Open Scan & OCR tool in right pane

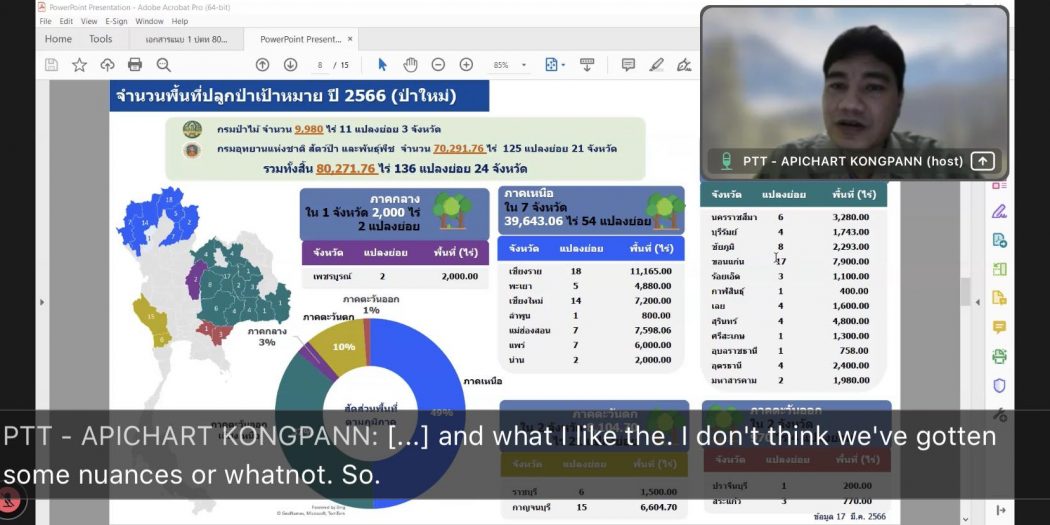999,356
